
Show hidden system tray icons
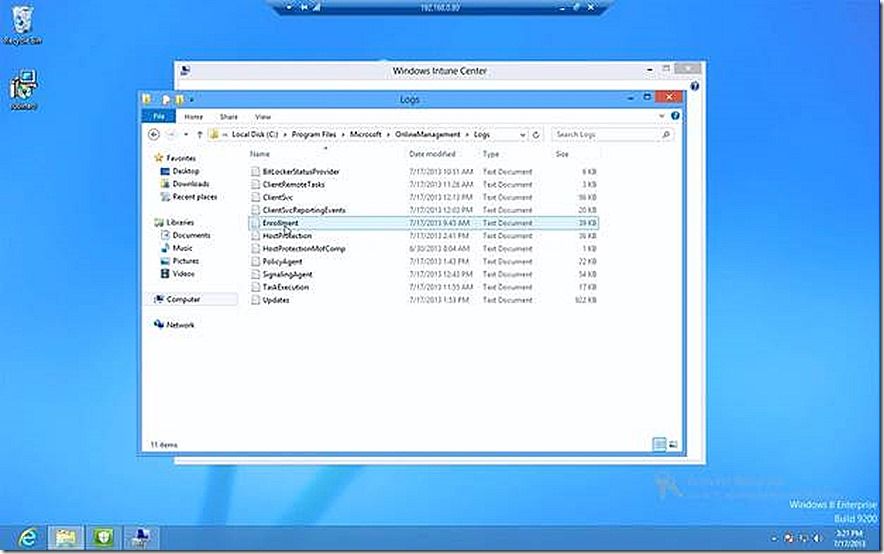coord(774,539)
